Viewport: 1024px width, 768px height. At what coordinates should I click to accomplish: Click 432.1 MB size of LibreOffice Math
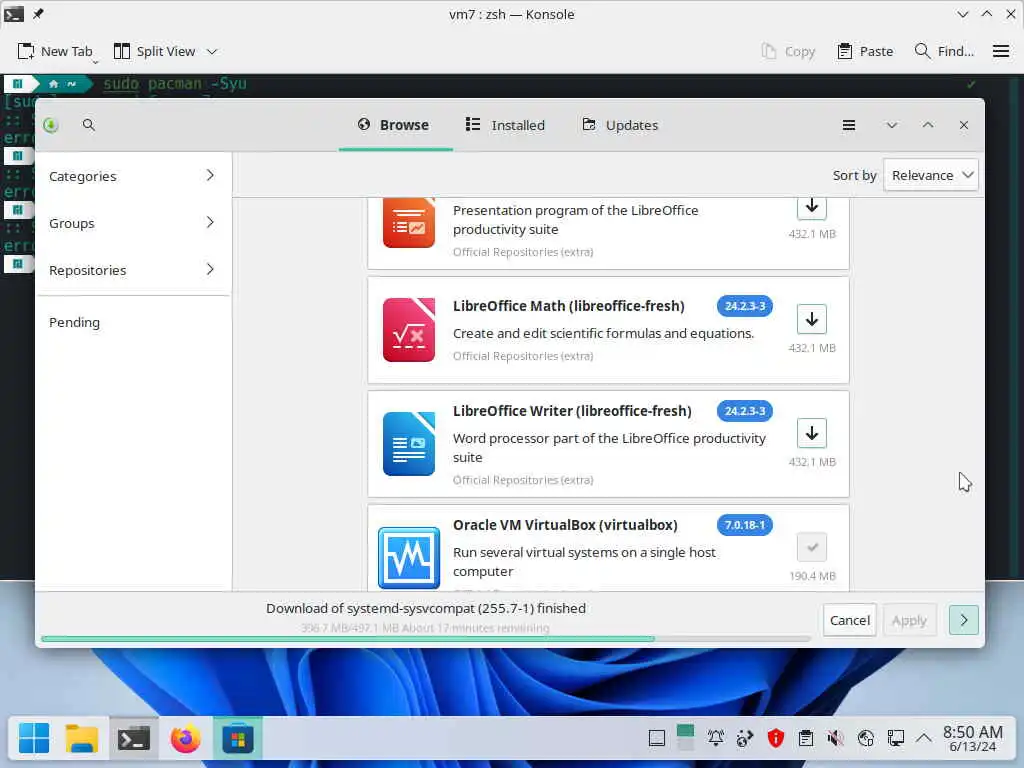click(x=812, y=348)
